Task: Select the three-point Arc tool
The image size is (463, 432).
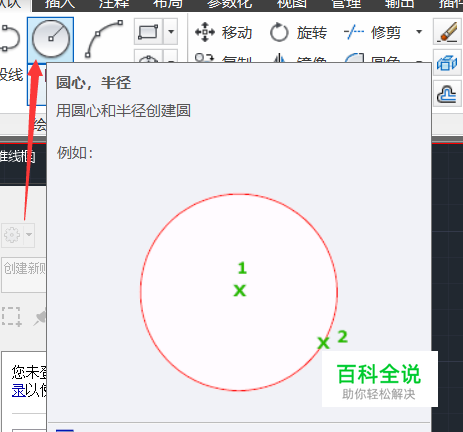Action: click(104, 39)
